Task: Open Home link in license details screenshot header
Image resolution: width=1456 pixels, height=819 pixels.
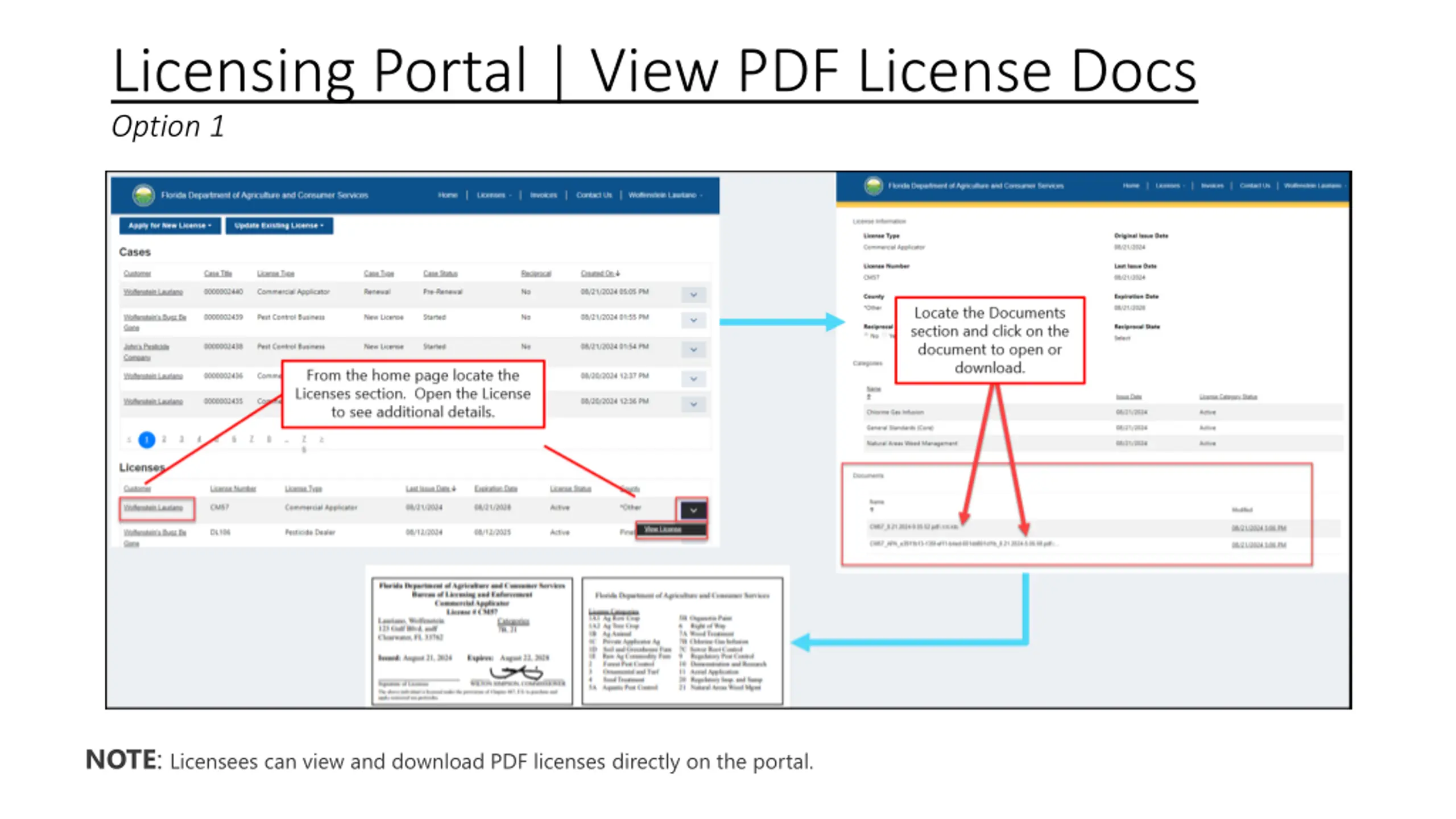Action: point(1131,185)
